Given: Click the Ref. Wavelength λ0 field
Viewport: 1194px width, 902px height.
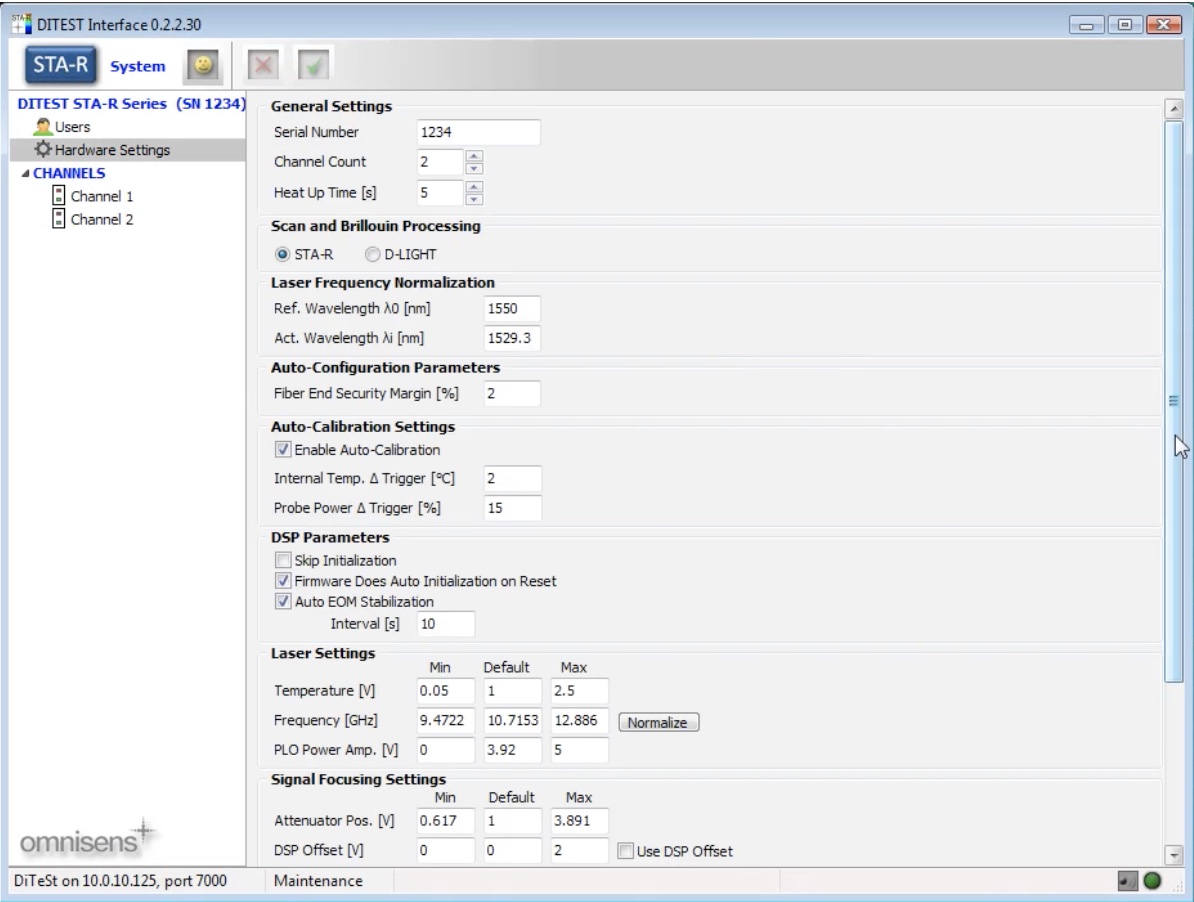Looking at the screenshot, I should [x=512, y=308].
